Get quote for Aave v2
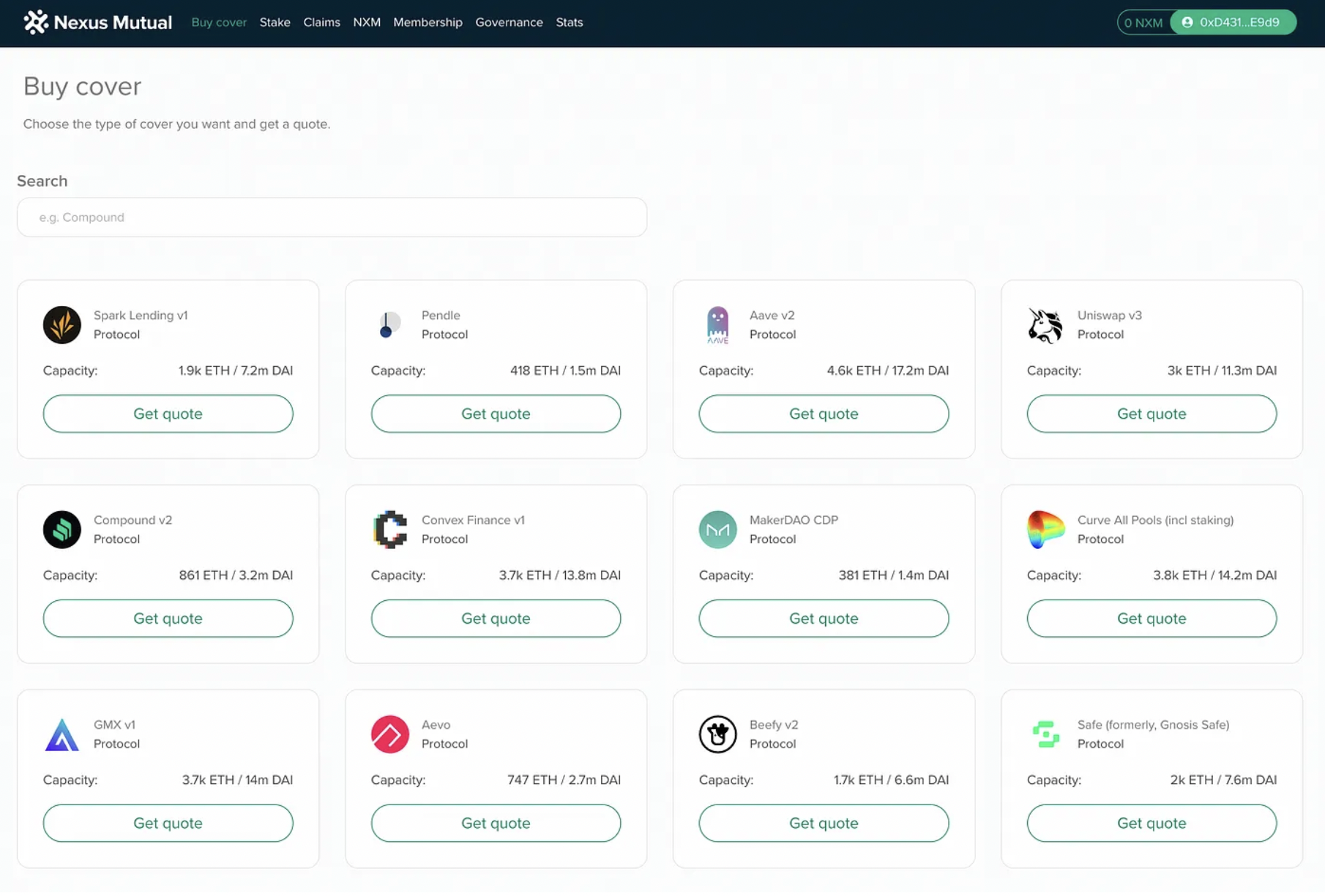1325x896 pixels. [824, 414]
